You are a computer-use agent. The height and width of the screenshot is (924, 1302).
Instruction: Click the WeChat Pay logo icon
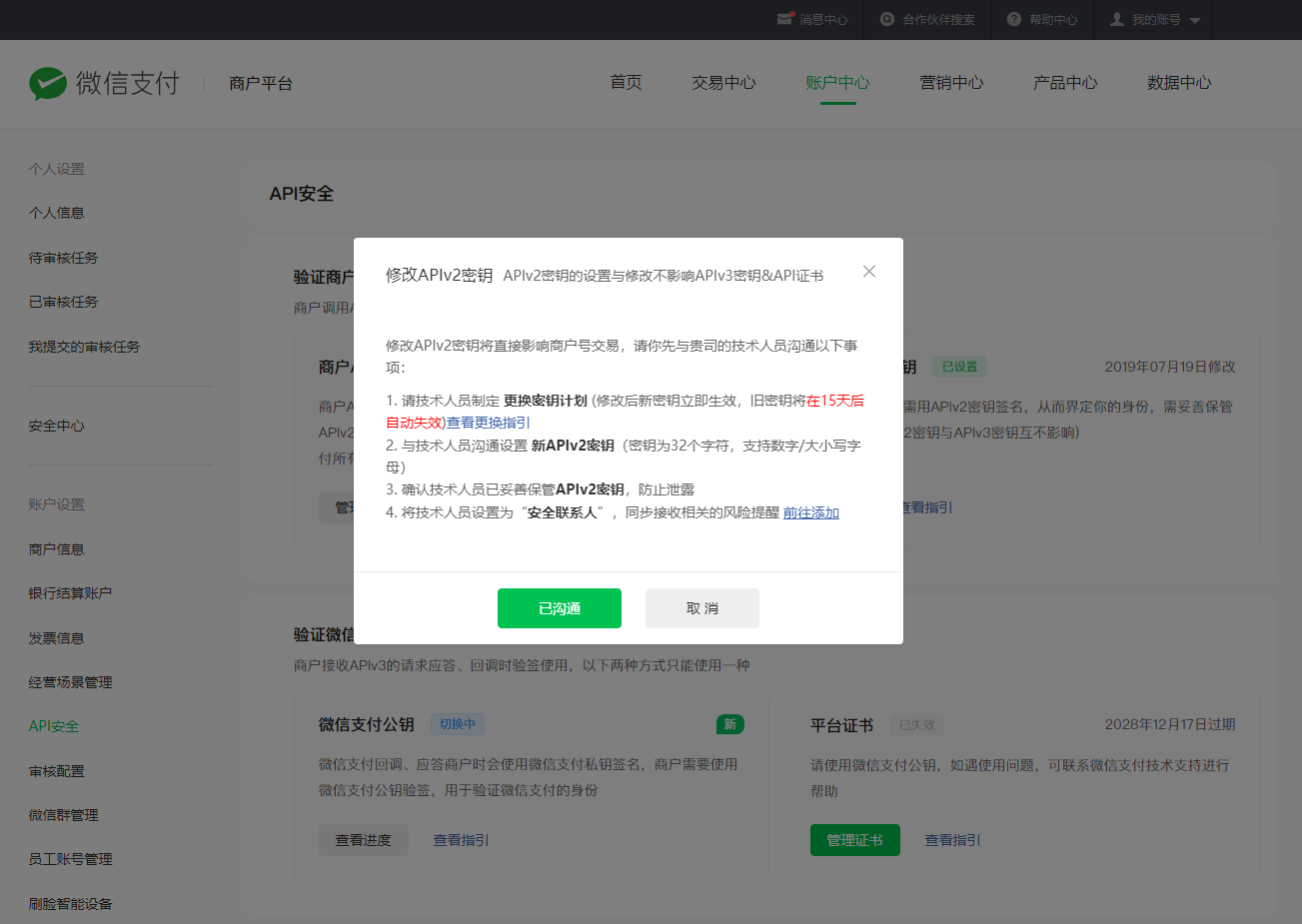(x=48, y=83)
